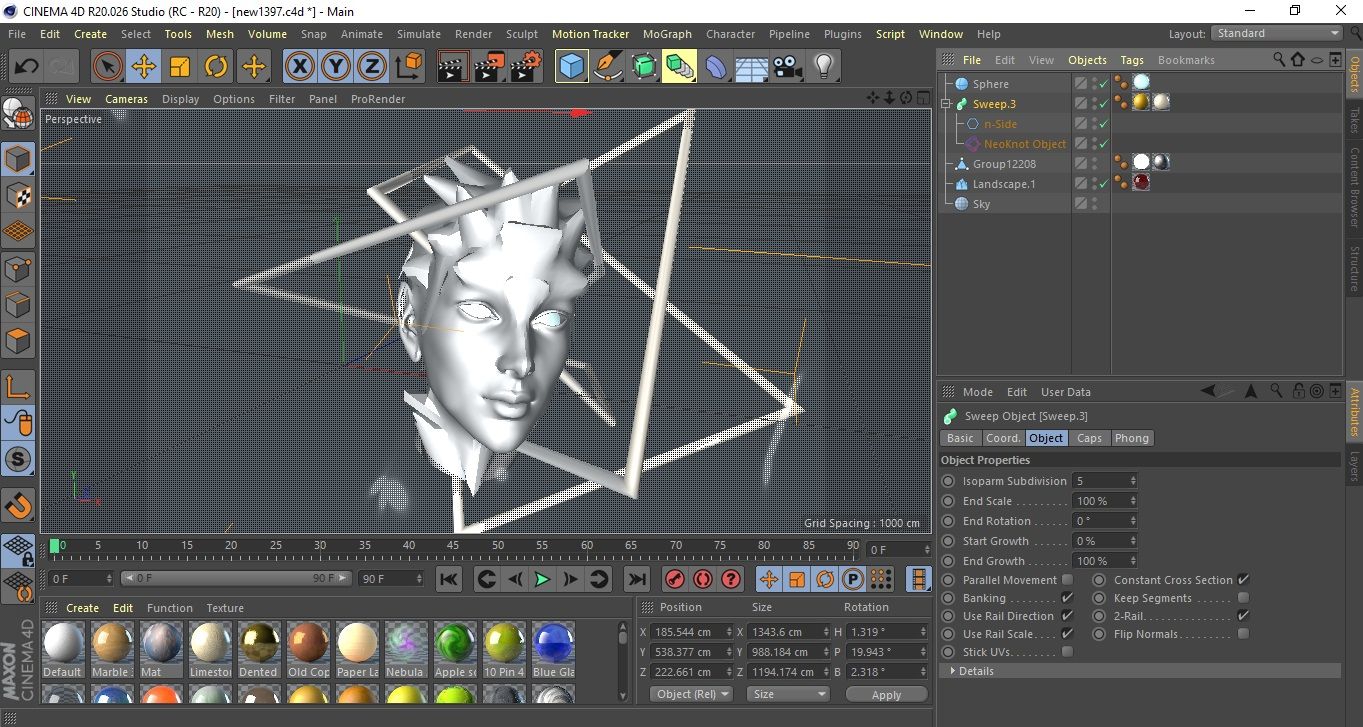The height and width of the screenshot is (727, 1363).
Task: Select Points mode in left palette
Action: [x=18, y=269]
